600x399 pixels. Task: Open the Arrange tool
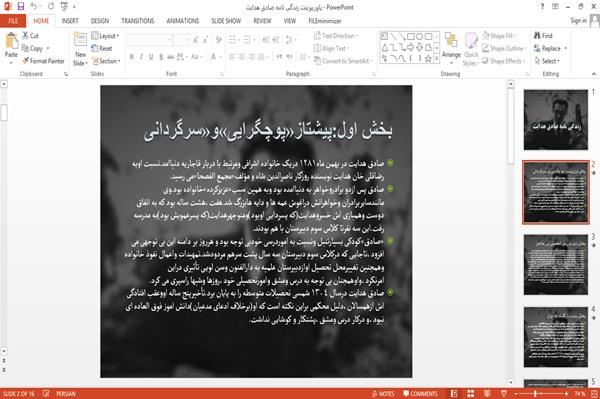(451, 49)
